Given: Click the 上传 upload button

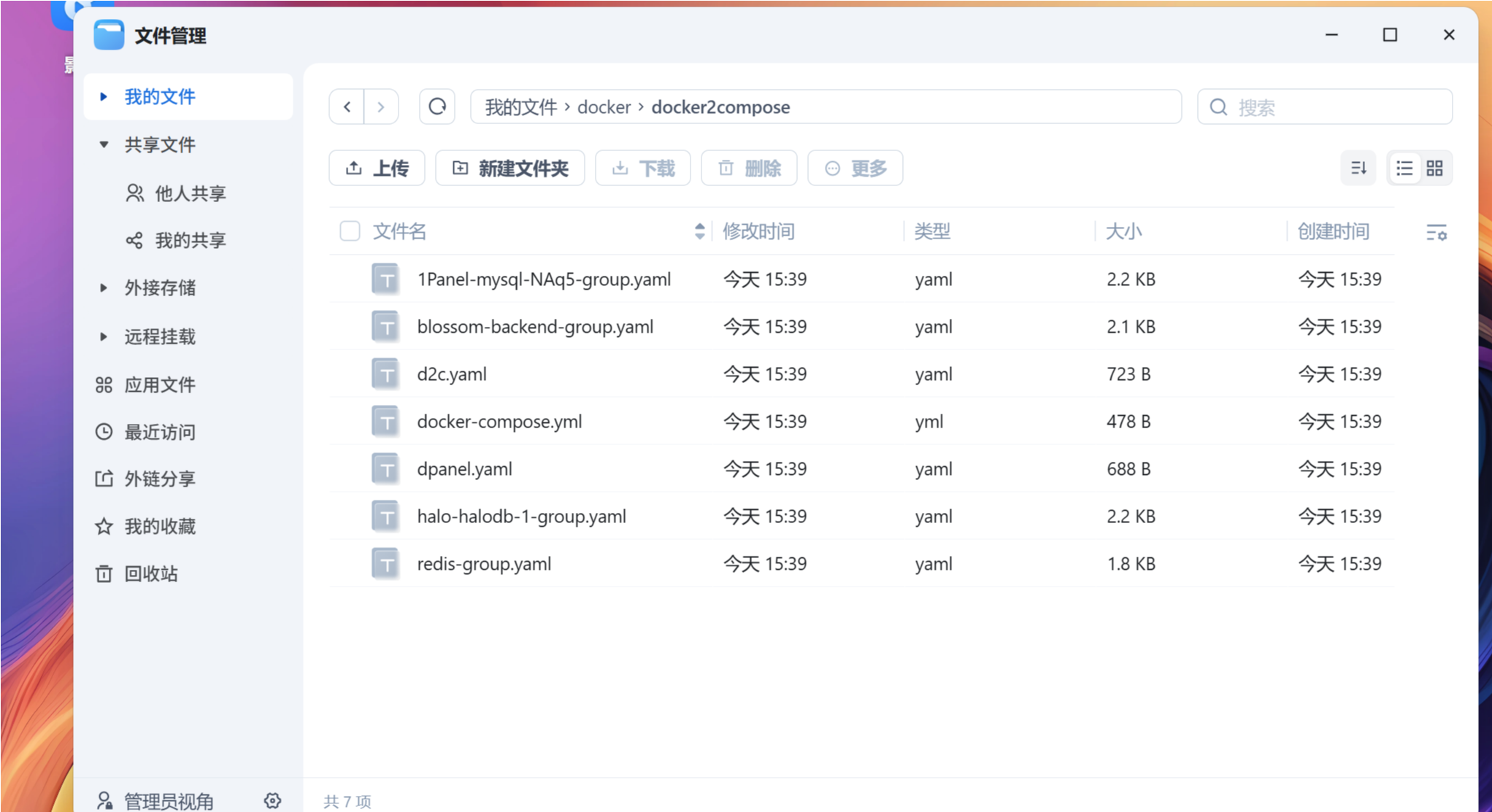Looking at the screenshot, I should tap(377, 169).
